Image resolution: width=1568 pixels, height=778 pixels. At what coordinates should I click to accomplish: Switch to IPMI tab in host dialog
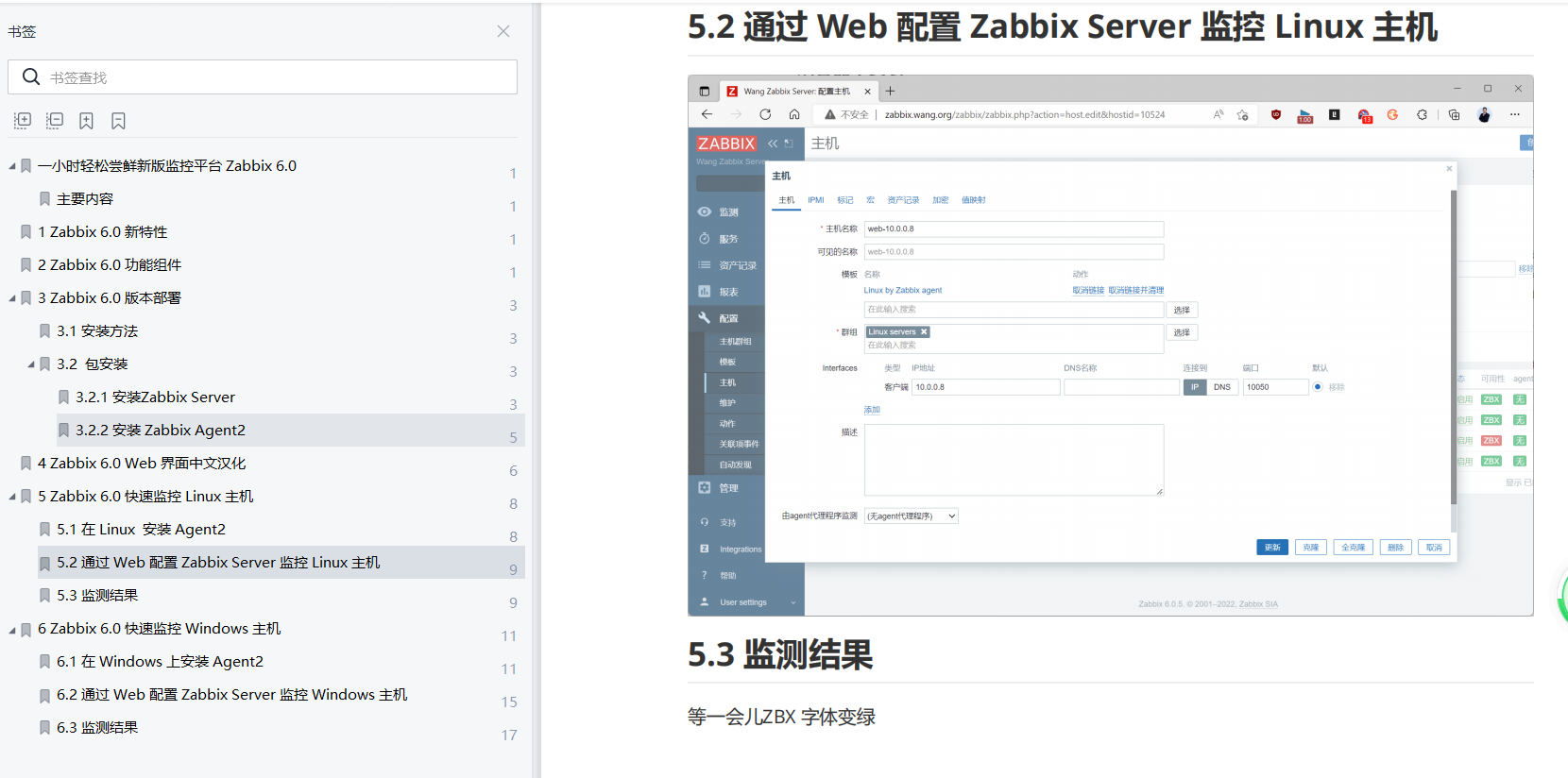coord(816,200)
